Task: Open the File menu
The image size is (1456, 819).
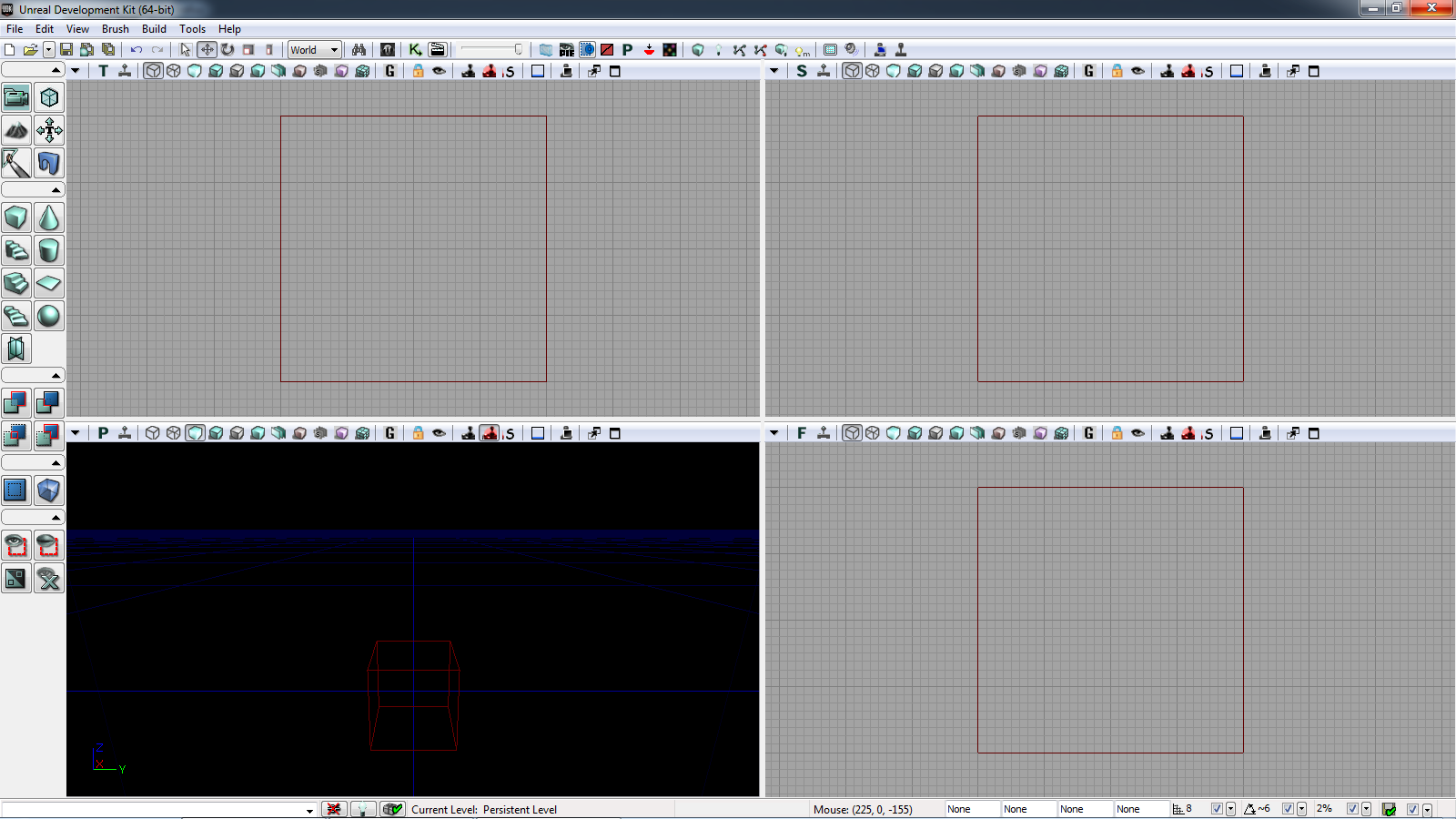Action: [x=15, y=29]
